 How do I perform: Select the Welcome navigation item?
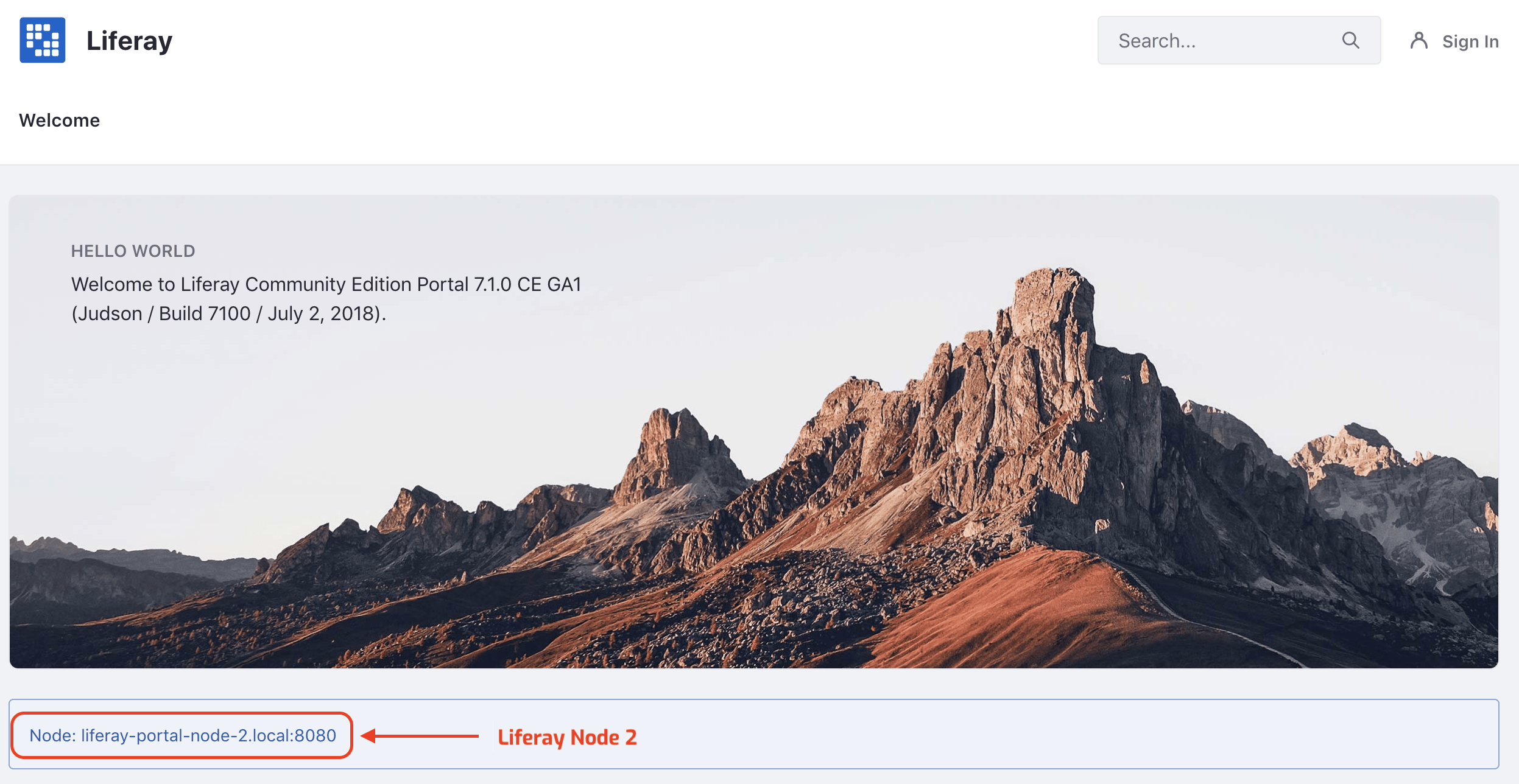click(59, 120)
